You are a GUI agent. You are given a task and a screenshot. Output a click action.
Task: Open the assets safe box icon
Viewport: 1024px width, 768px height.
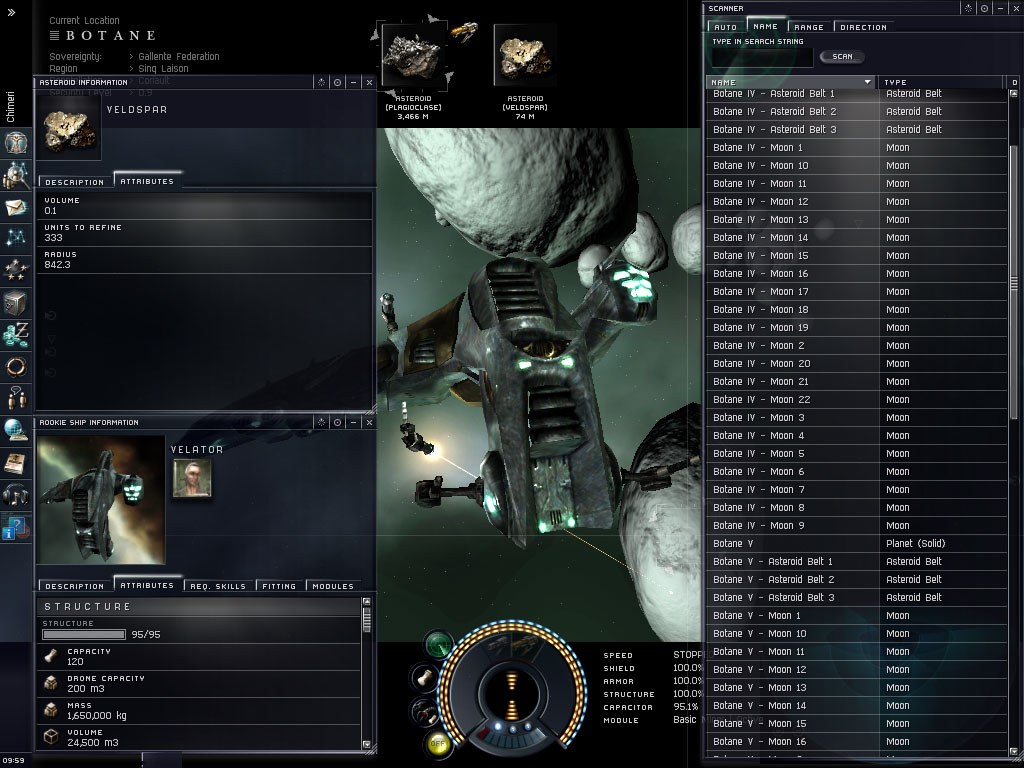(16, 303)
